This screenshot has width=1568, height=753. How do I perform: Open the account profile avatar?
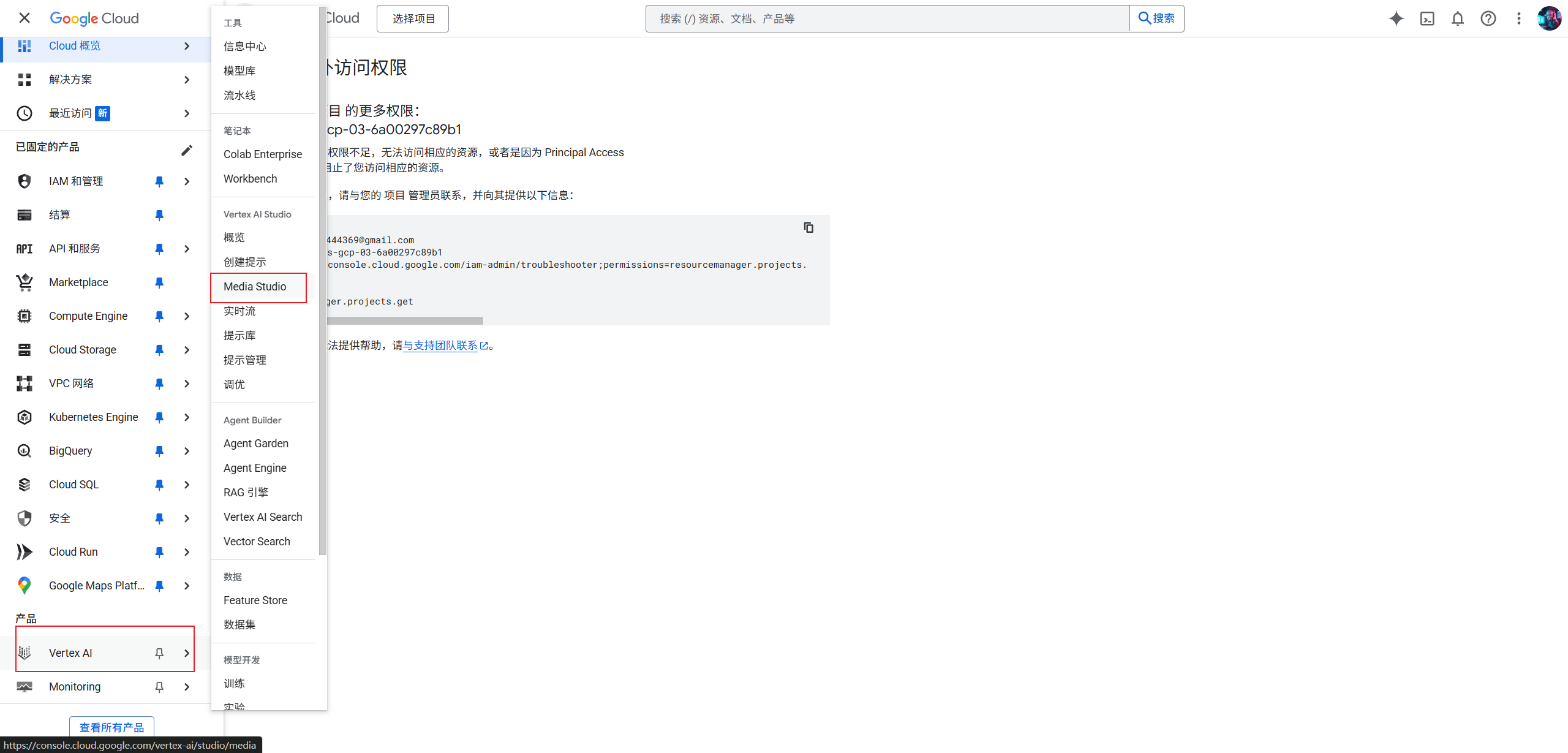click(x=1550, y=18)
